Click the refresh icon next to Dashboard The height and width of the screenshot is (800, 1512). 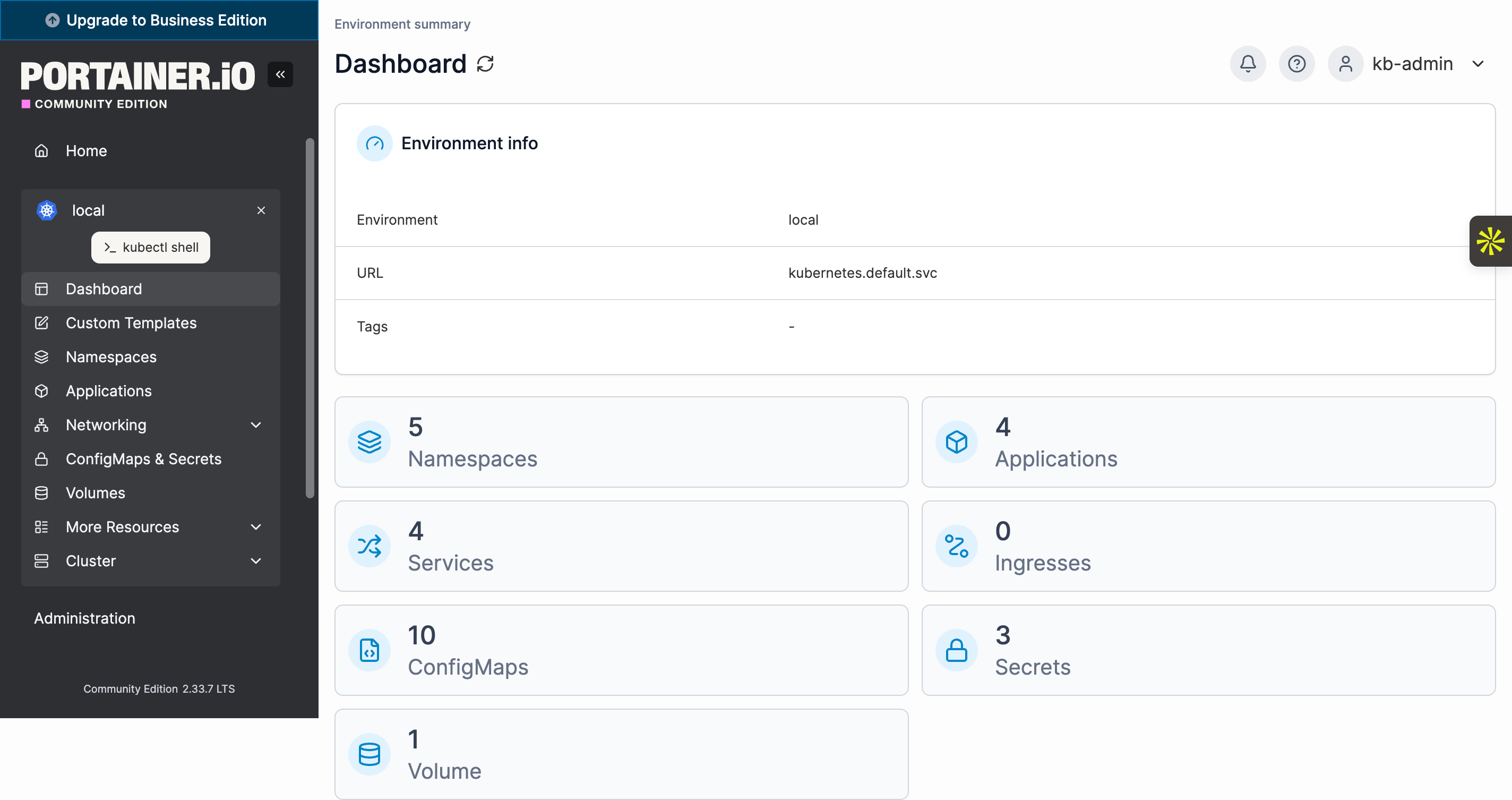point(485,63)
